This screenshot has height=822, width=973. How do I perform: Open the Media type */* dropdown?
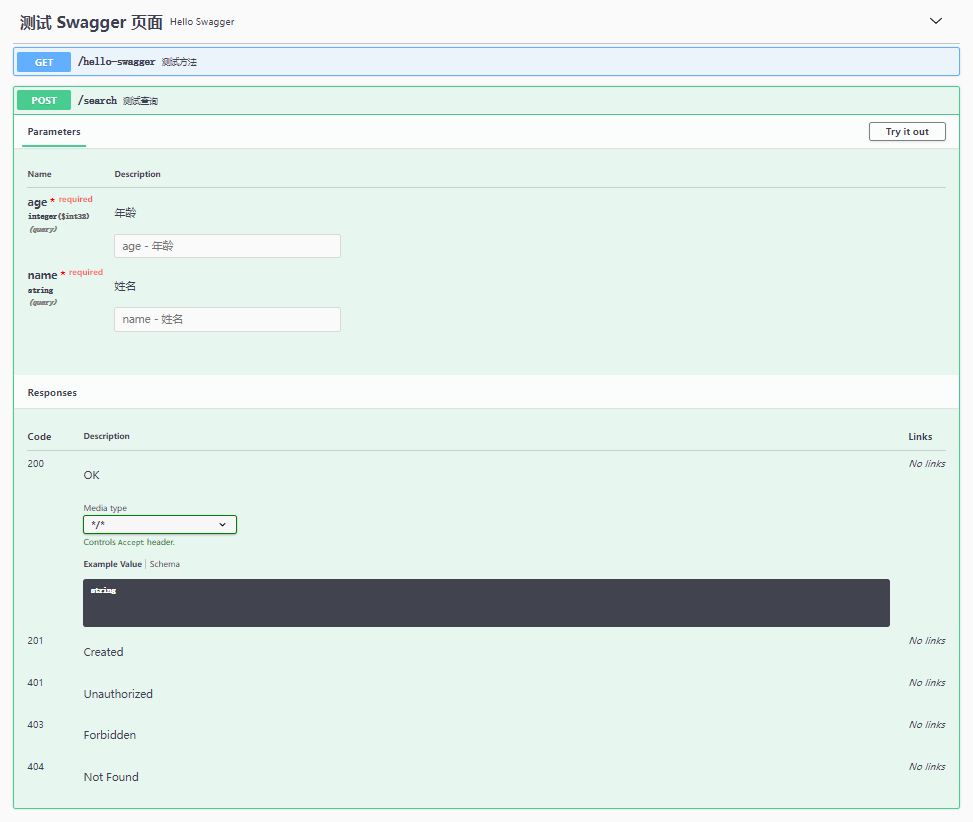(x=160, y=525)
